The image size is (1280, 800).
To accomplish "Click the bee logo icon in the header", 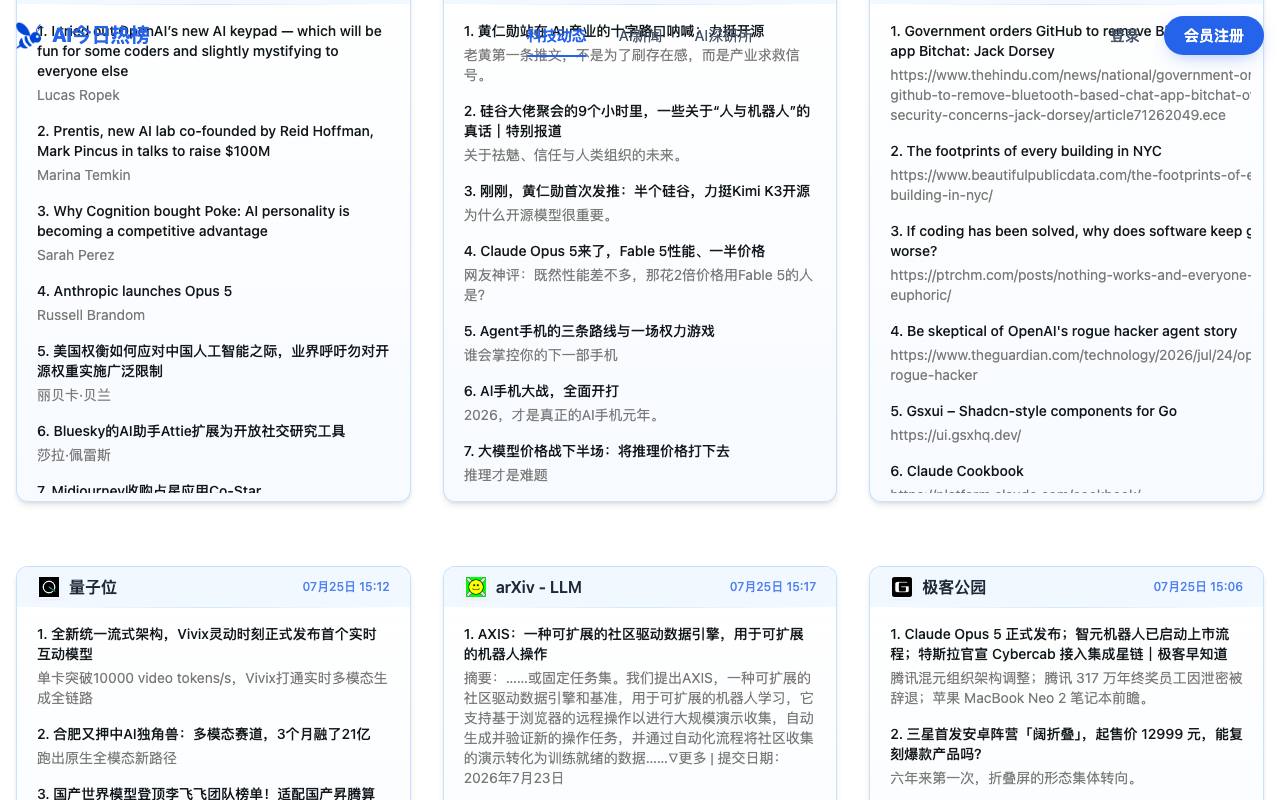I will [x=29, y=36].
